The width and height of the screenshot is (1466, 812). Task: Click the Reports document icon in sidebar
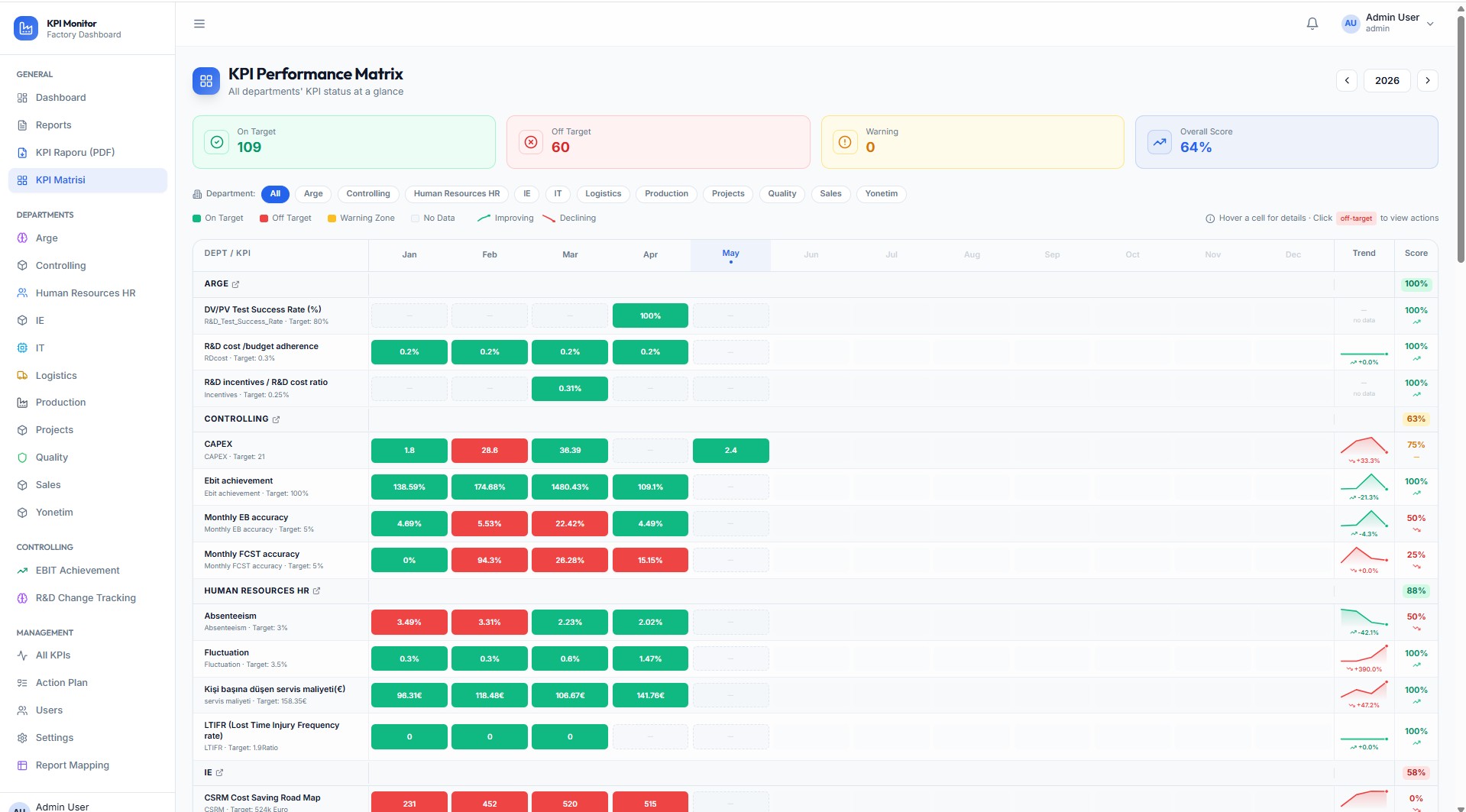pyautogui.click(x=22, y=125)
